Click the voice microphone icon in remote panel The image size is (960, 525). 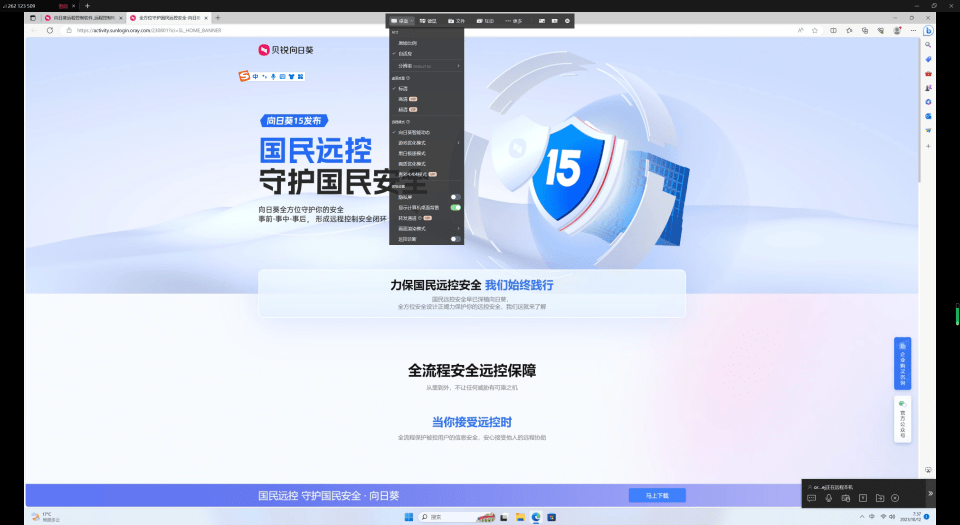(x=828, y=498)
